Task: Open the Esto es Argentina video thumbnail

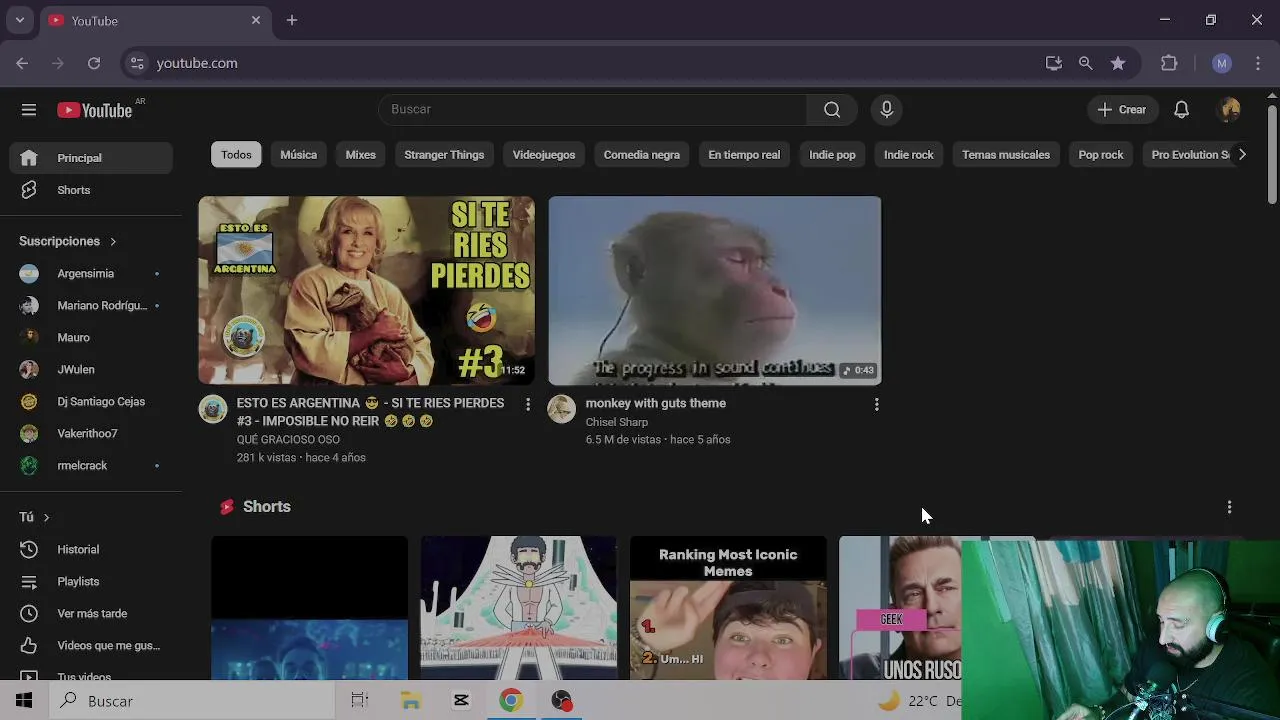Action: [366, 290]
